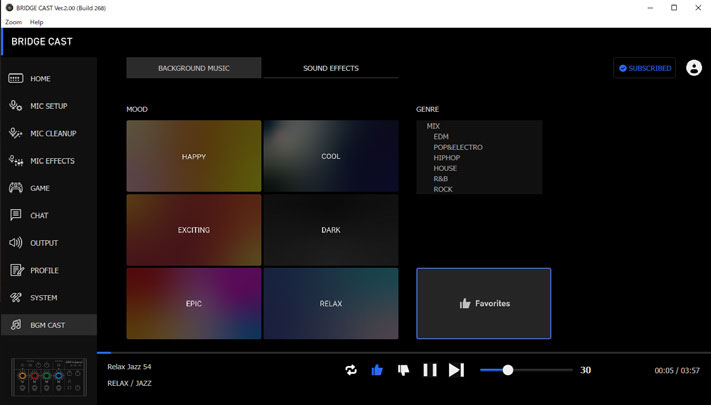Select MIX in genre list
Screen dimensions: 711x405
click(x=433, y=126)
